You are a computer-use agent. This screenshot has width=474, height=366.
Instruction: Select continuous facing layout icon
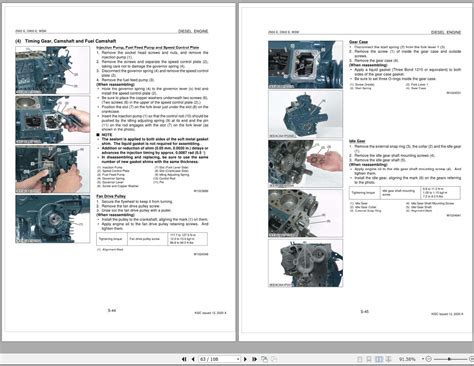click(388, 359)
